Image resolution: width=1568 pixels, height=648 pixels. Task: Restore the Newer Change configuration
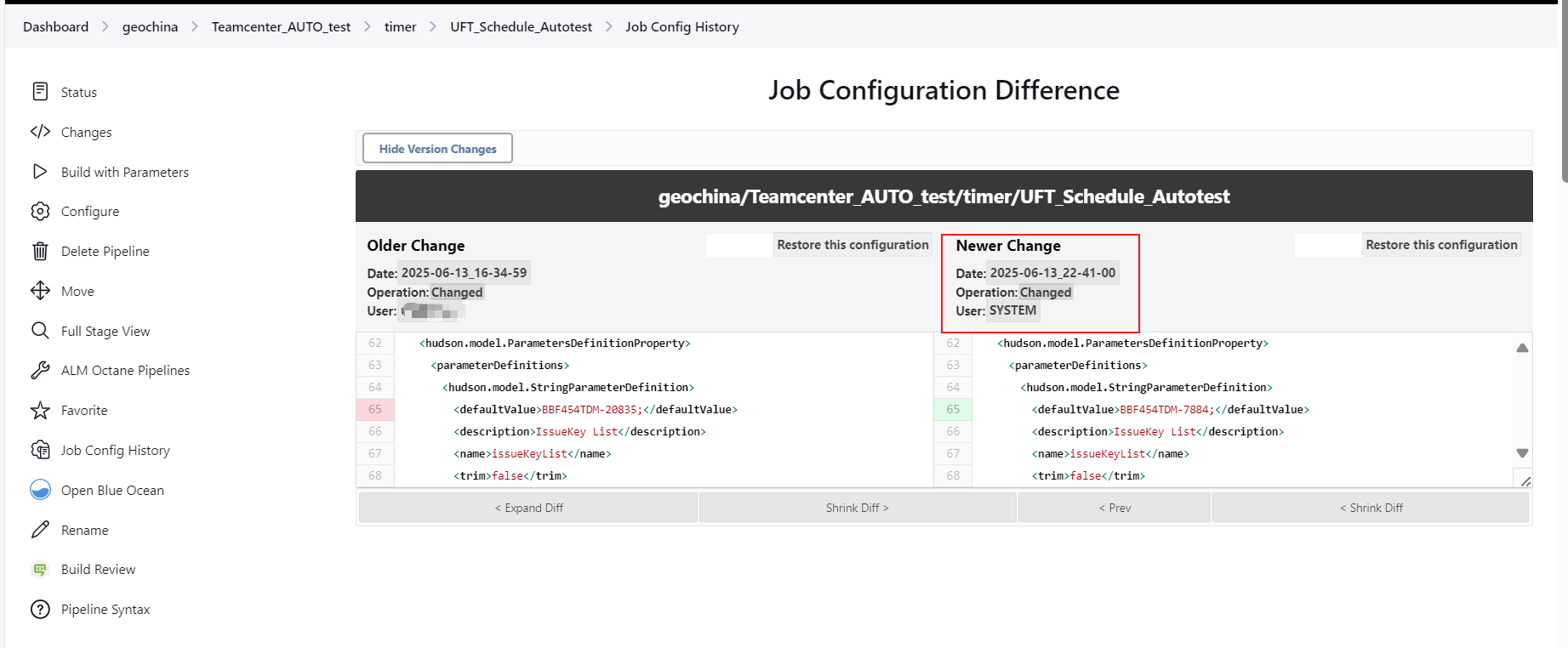pyautogui.click(x=1441, y=245)
